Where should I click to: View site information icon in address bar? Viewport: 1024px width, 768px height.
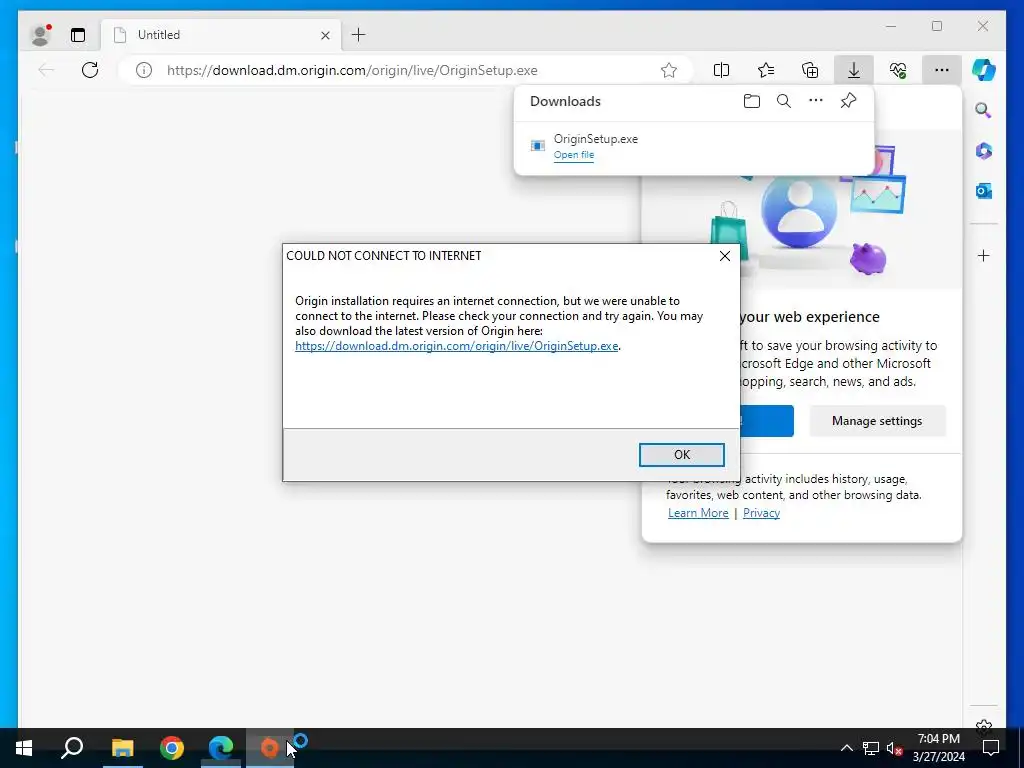click(144, 70)
